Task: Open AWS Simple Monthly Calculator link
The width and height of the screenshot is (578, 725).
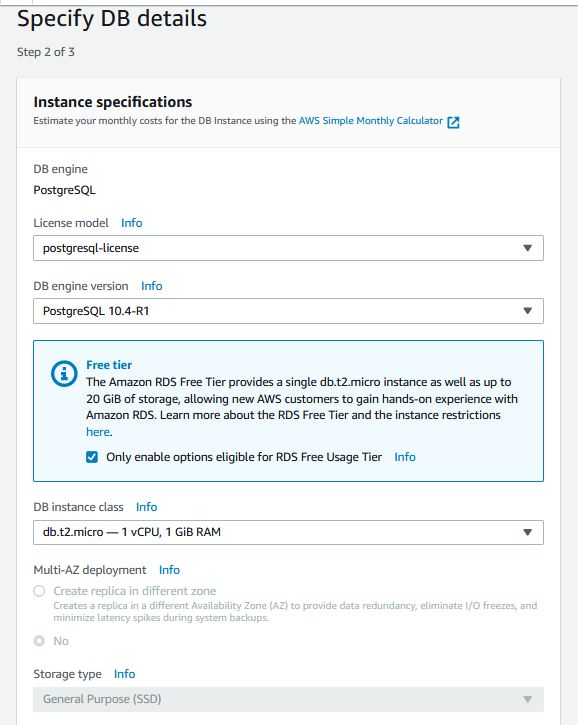Action: pos(370,121)
